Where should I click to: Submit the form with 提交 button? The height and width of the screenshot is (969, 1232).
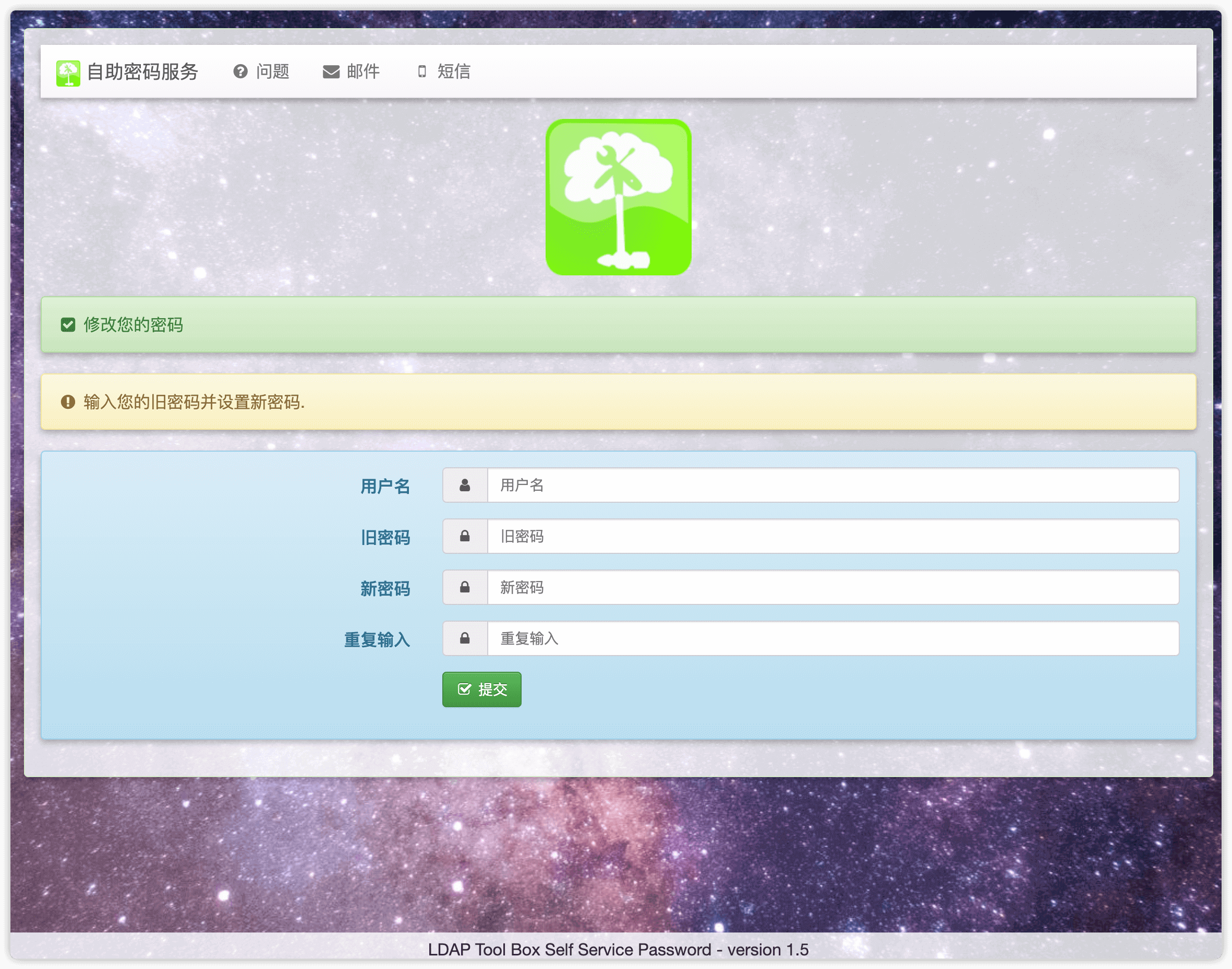click(482, 689)
